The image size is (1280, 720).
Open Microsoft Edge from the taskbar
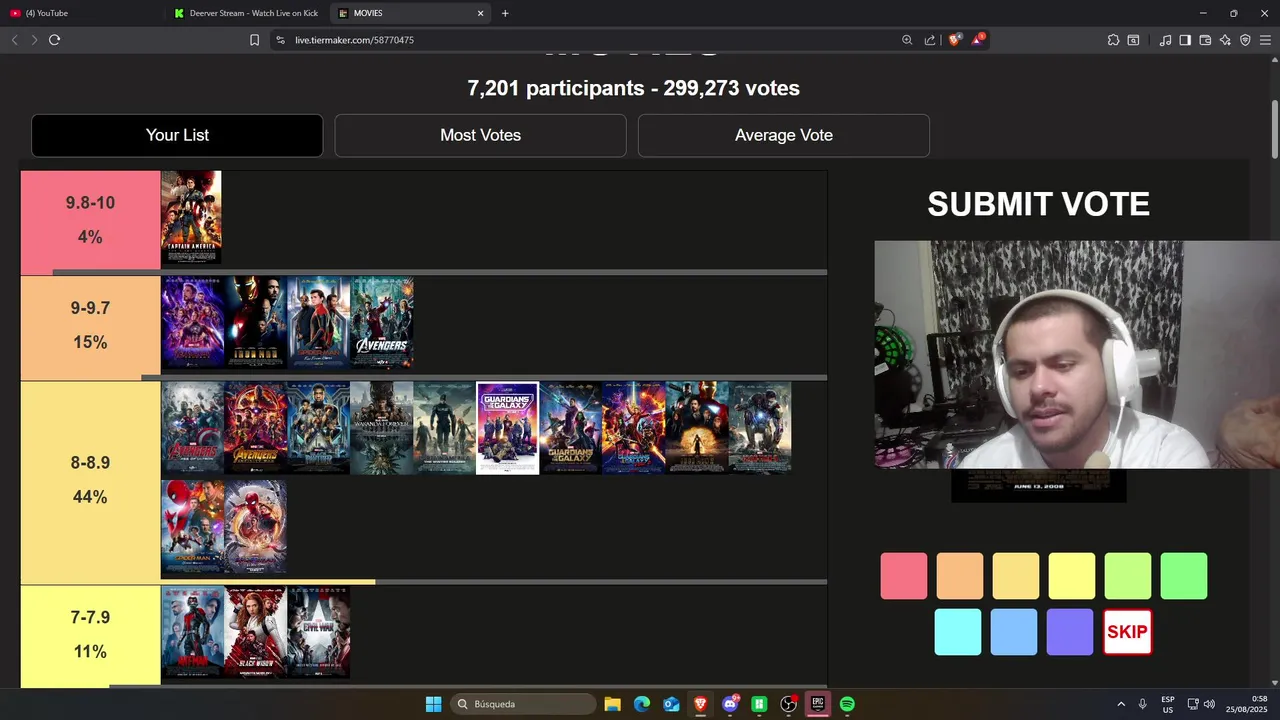pyautogui.click(x=642, y=704)
